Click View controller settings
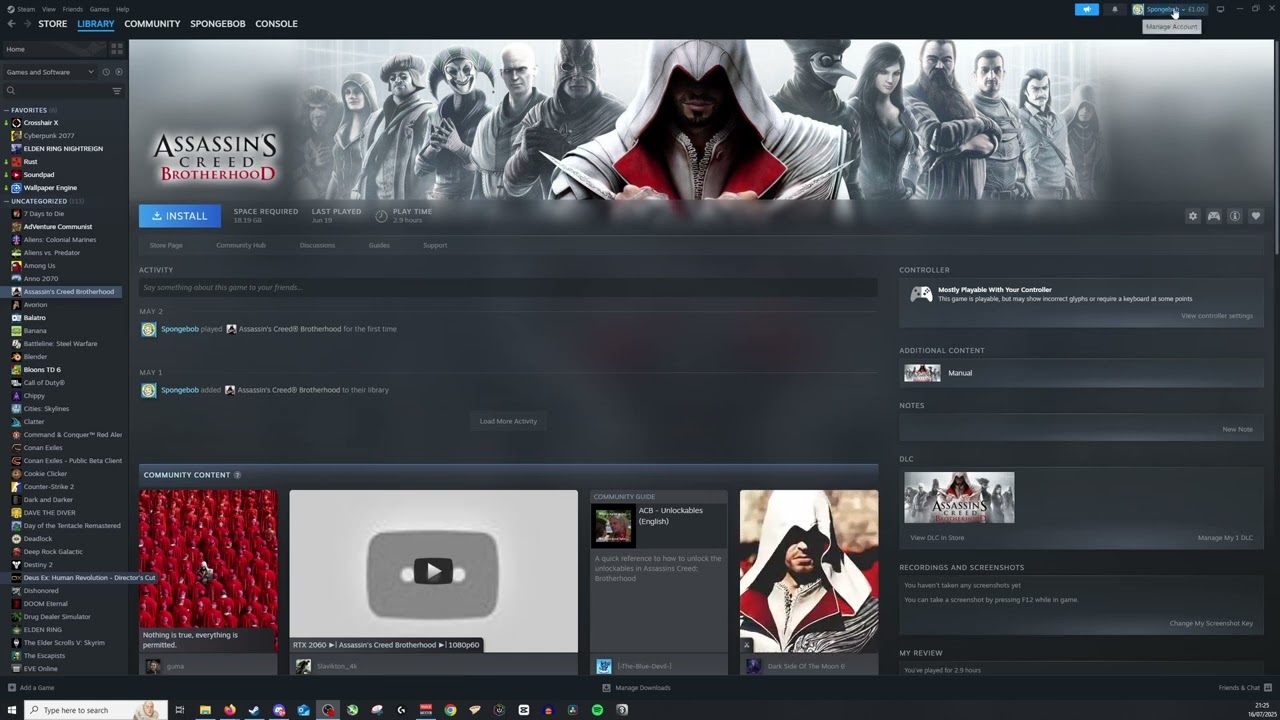Image resolution: width=1280 pixels, height=720 pixels. pos(1216,316)
